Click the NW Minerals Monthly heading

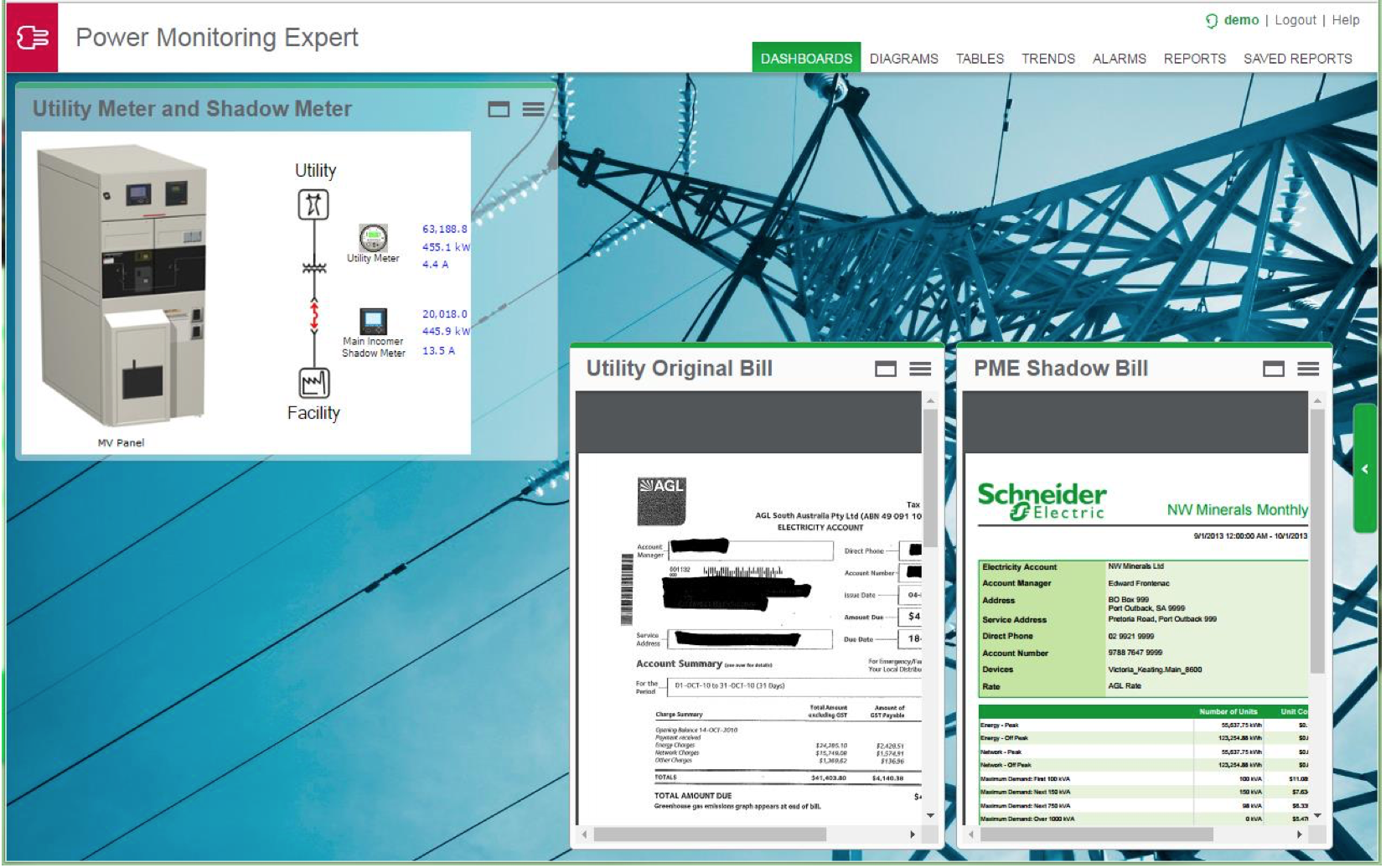[1237, 509]
